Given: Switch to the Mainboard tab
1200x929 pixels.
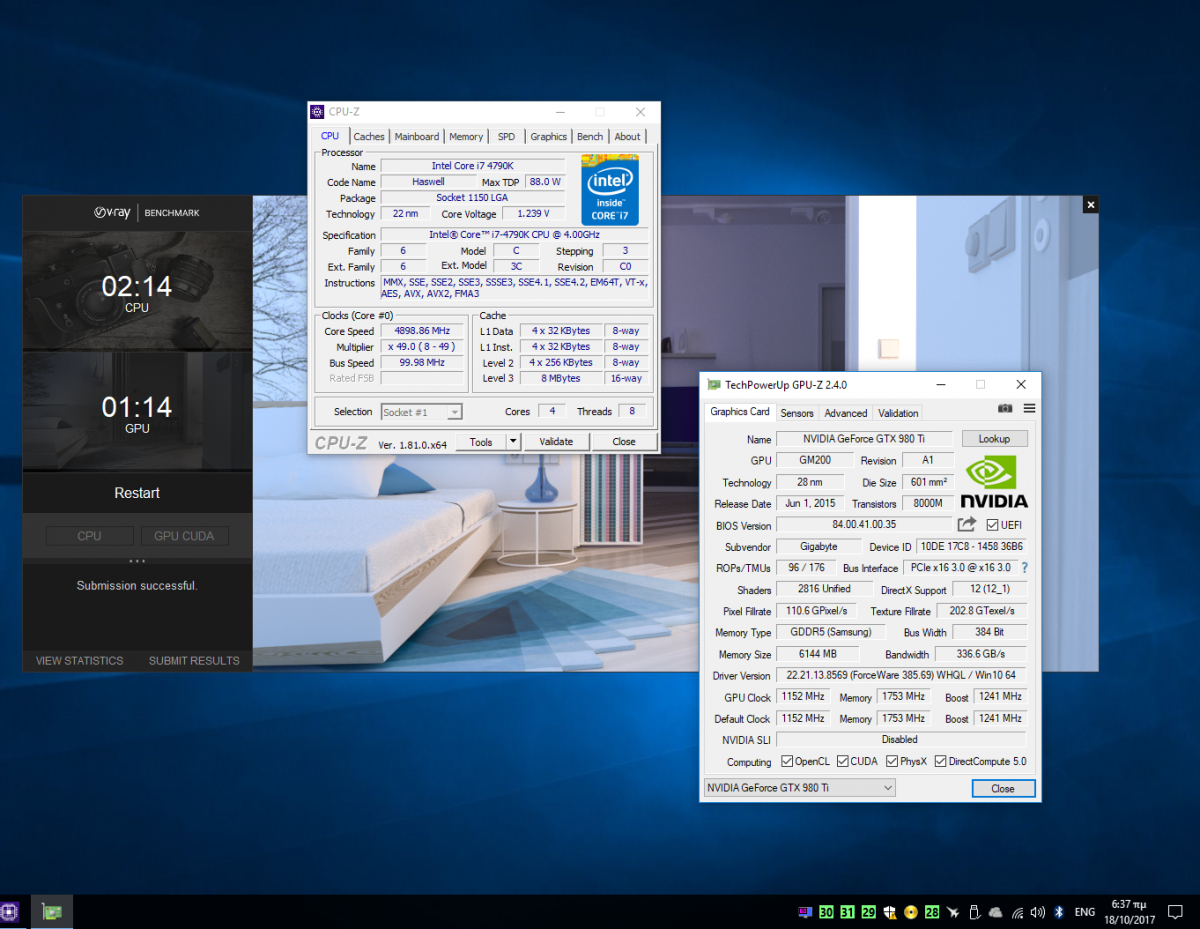Looking at the screenshot, I should tap(417, 136).
